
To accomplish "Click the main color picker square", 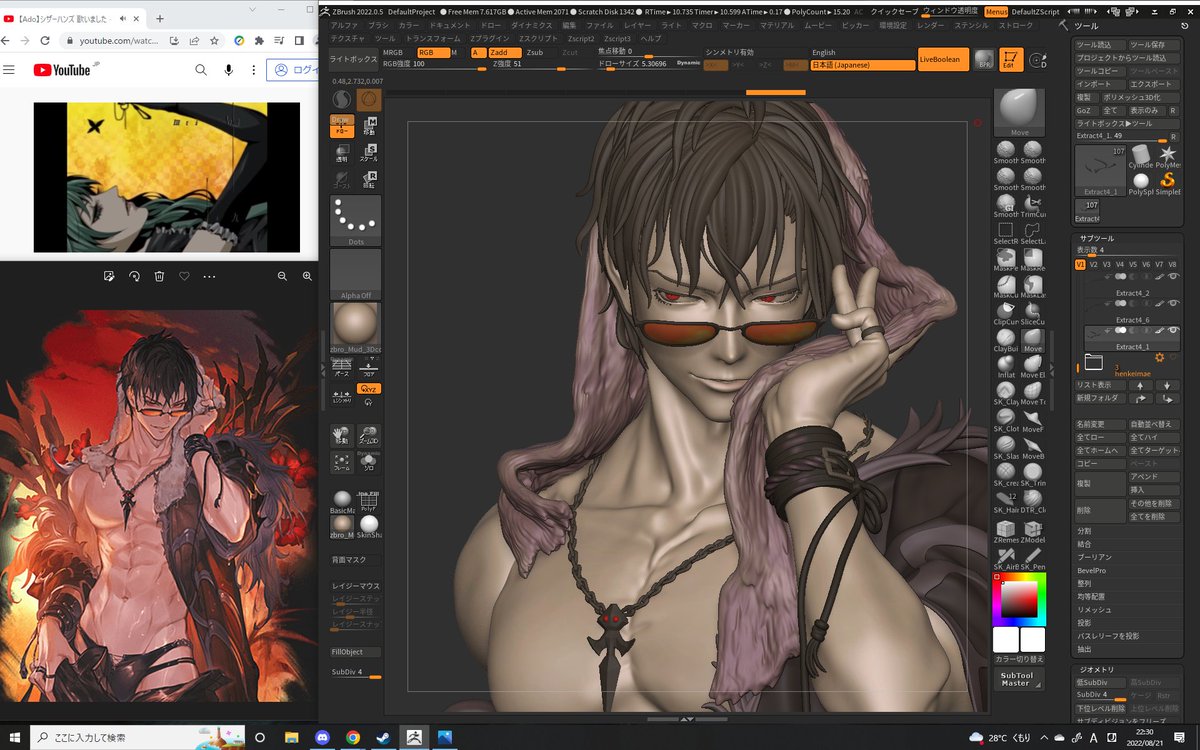I will [1020, 600].
